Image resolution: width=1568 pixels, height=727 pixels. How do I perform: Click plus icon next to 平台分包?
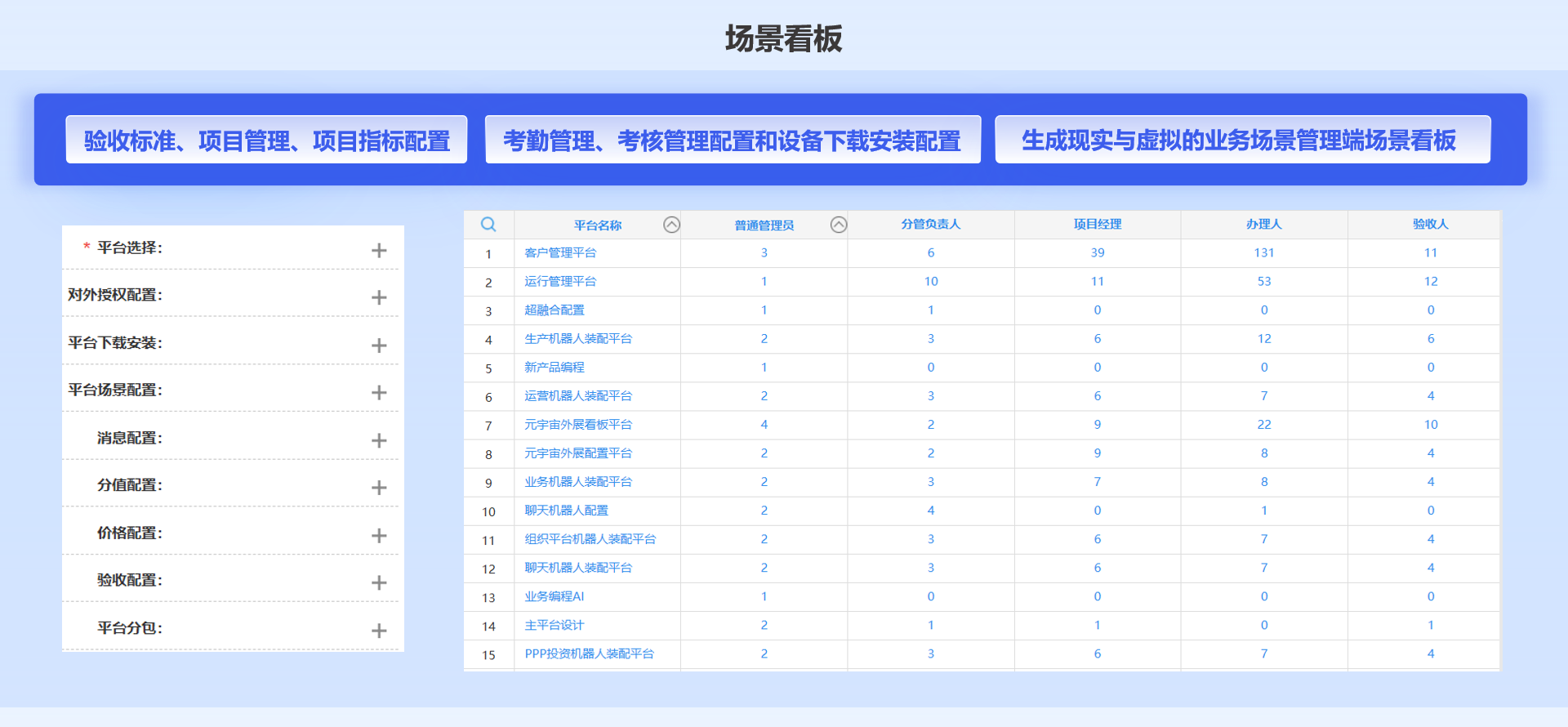(379, 631)
